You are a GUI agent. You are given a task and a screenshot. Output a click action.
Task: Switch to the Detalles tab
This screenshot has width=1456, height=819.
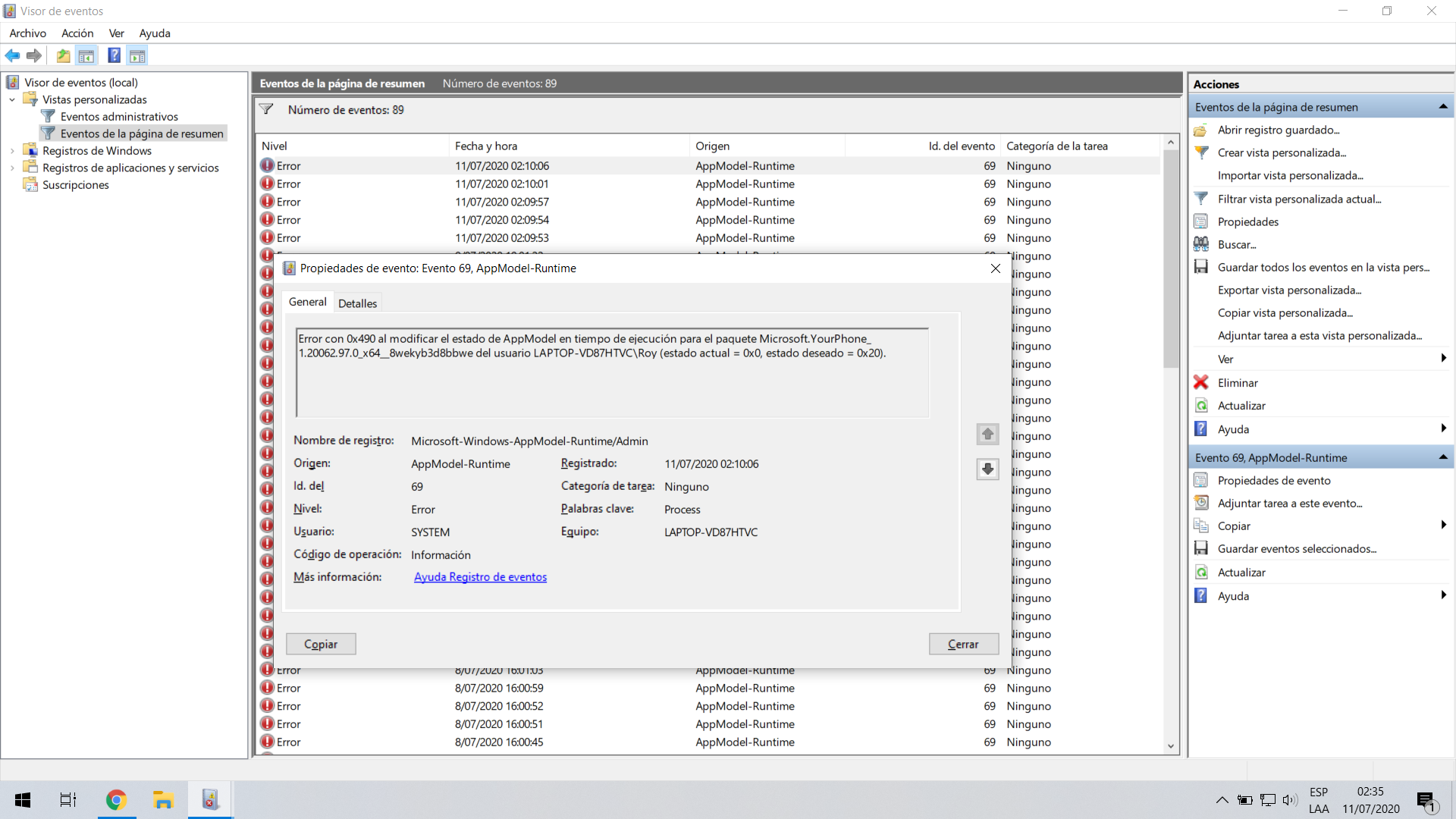point(357,303)
